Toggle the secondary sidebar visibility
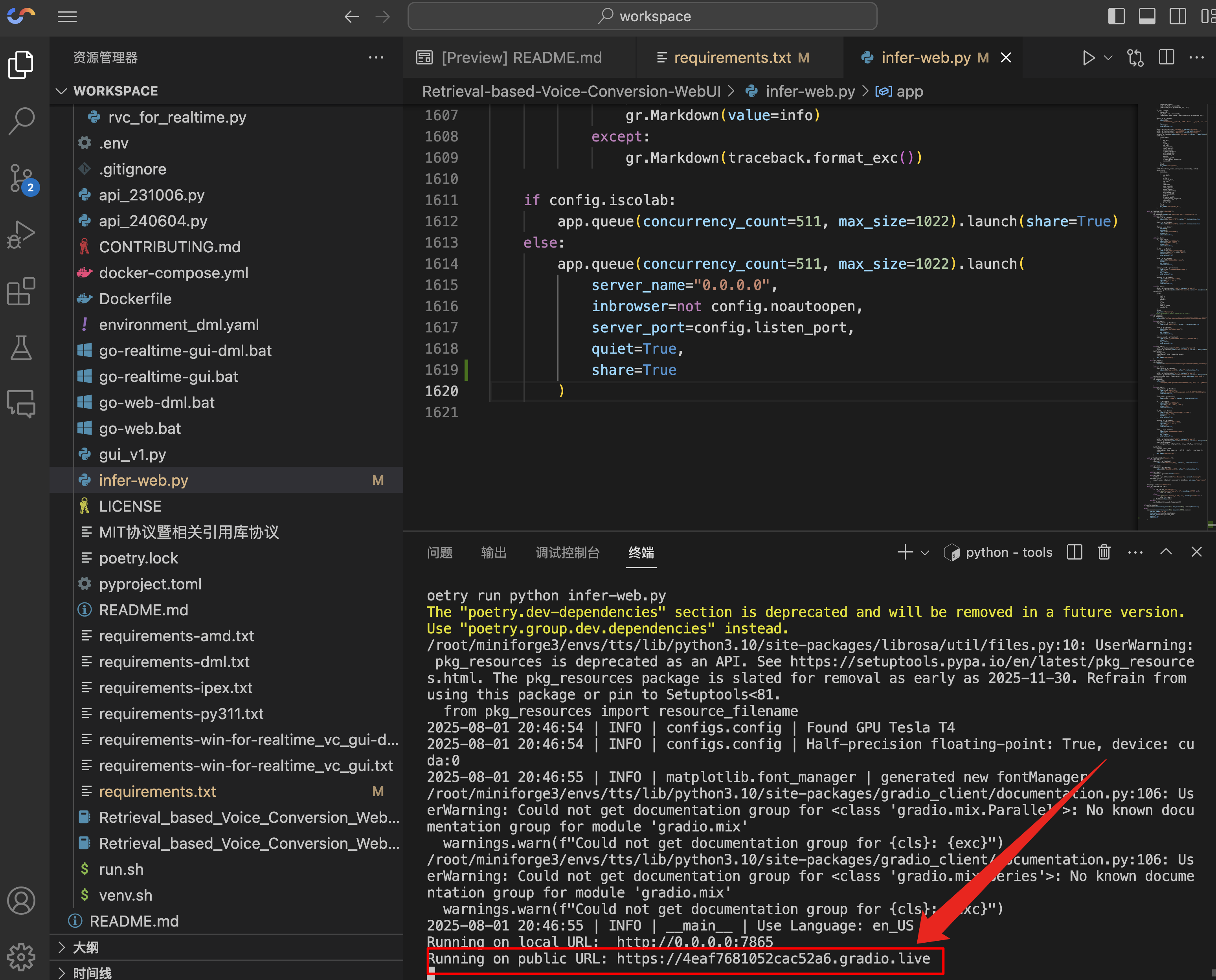 pyautogui.click(x=1177, y=16)
